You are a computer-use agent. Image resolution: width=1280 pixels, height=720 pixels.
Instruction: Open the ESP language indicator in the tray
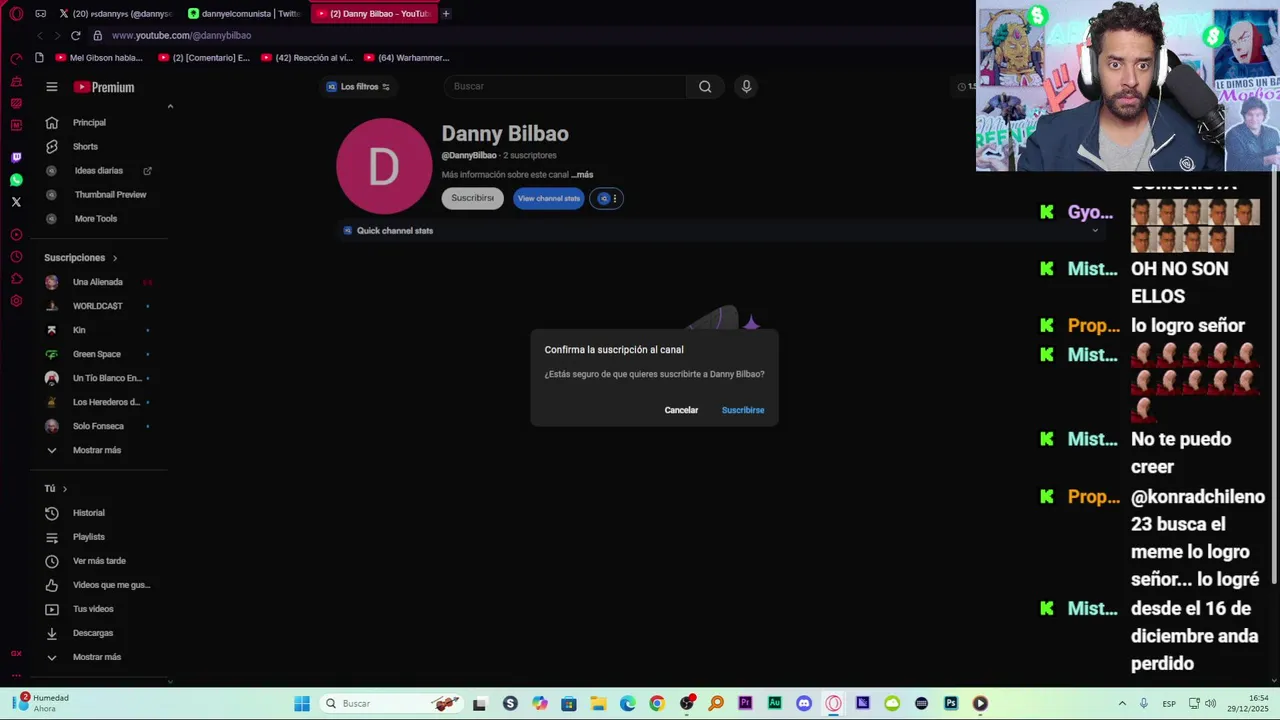click(1169, 704)
